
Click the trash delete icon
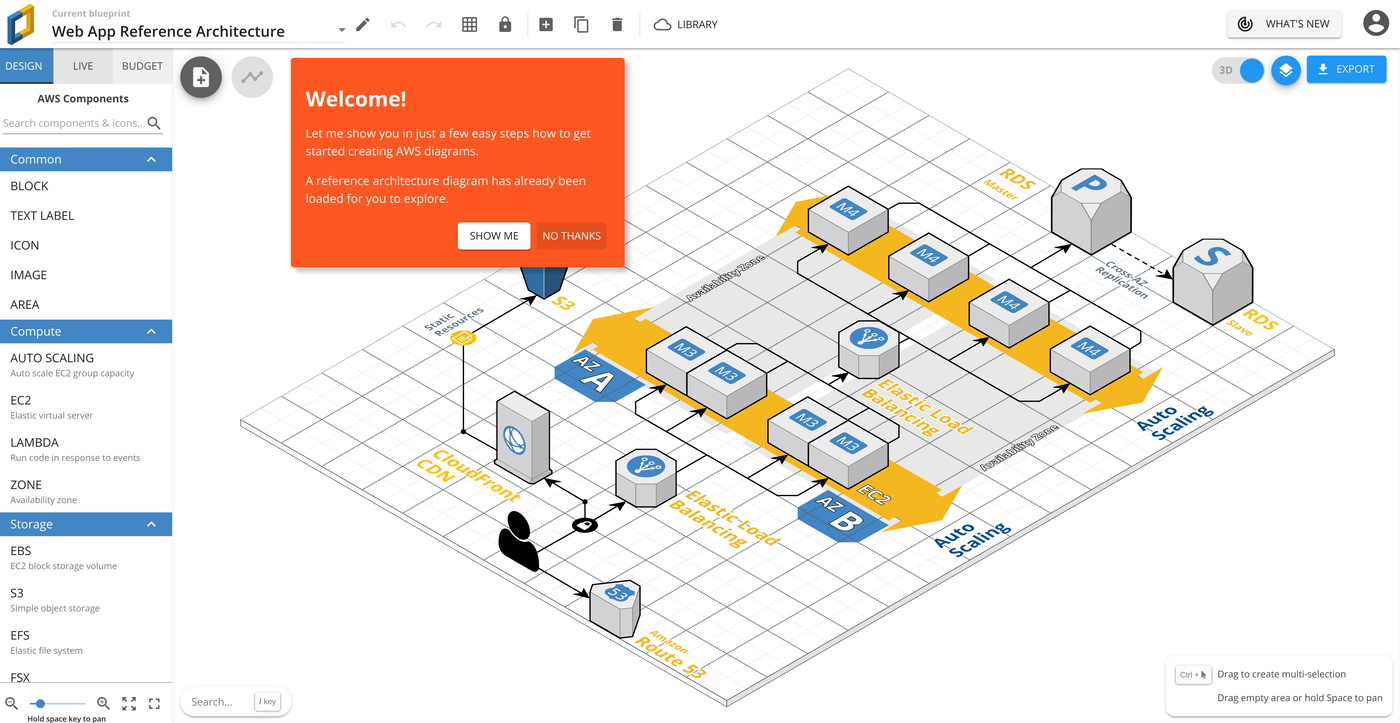tap(617, 24)
